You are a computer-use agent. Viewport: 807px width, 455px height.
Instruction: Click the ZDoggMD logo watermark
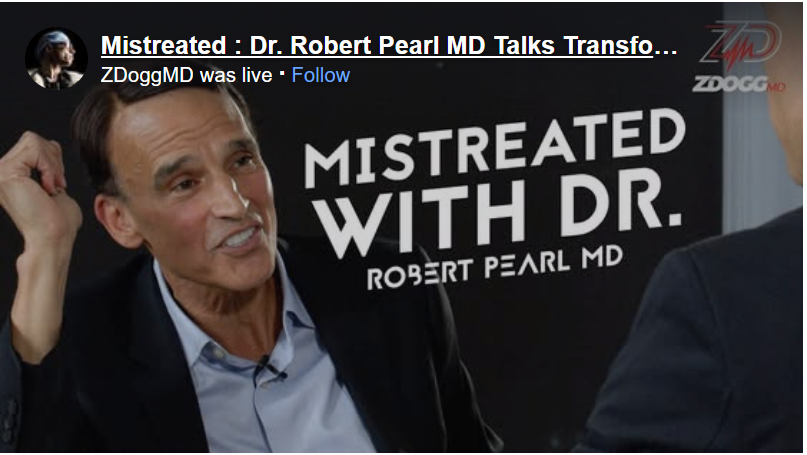739,57
